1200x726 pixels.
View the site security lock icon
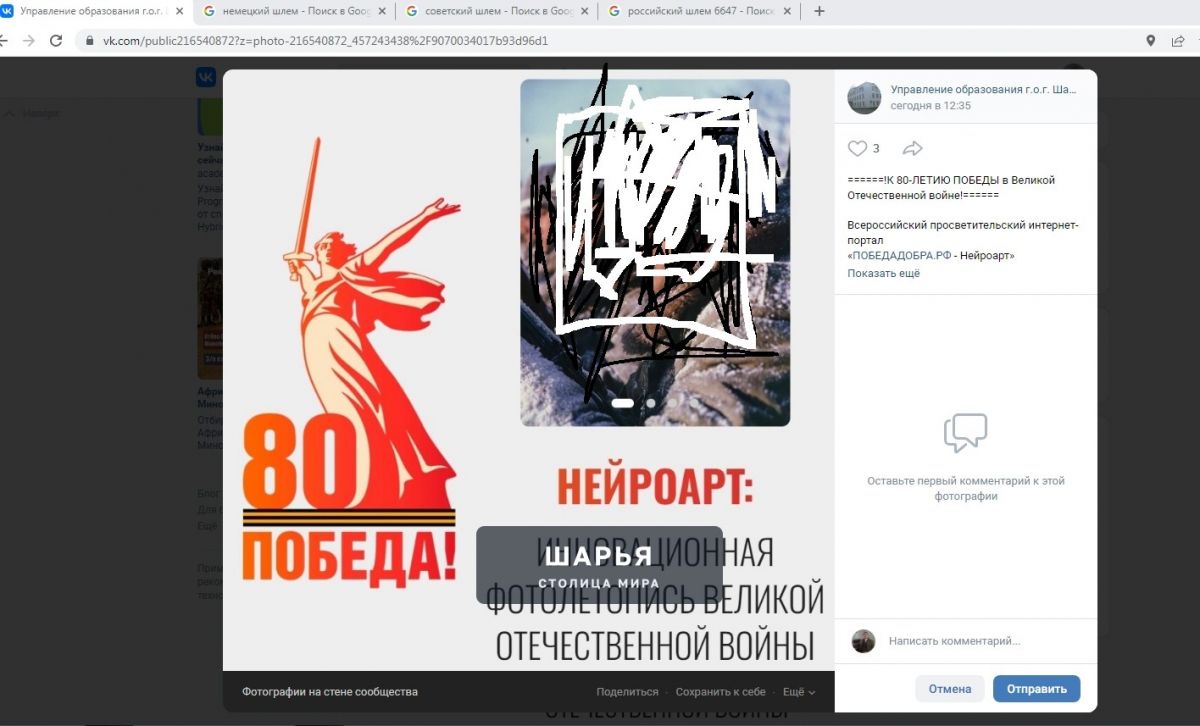pos(91,41)
